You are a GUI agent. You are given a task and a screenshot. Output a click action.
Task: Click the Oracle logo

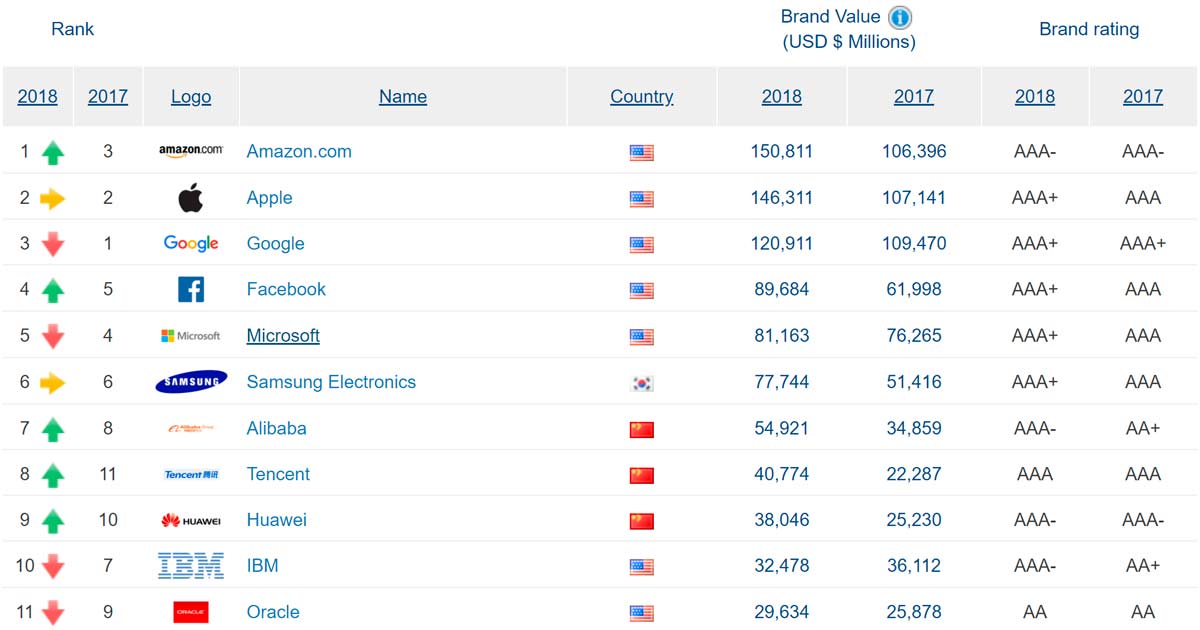pos(191,612)
